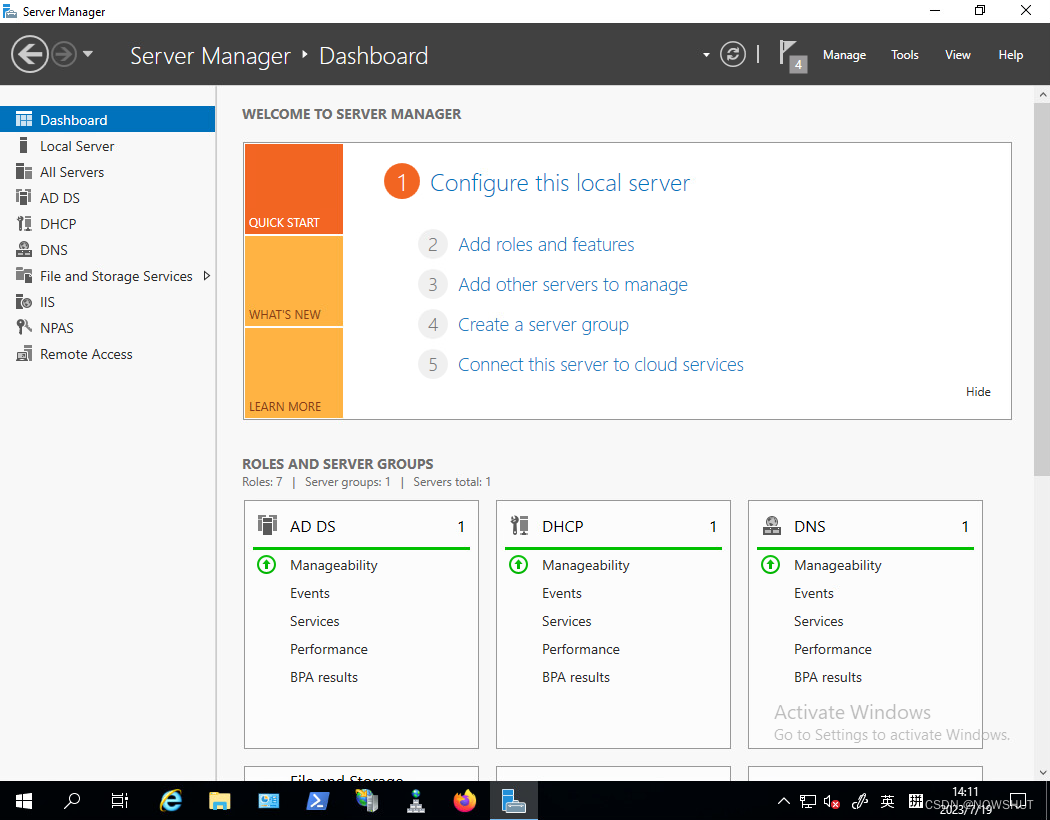Open AD DS tile title
Viewport: 1050px width, 820px height.
313,527
